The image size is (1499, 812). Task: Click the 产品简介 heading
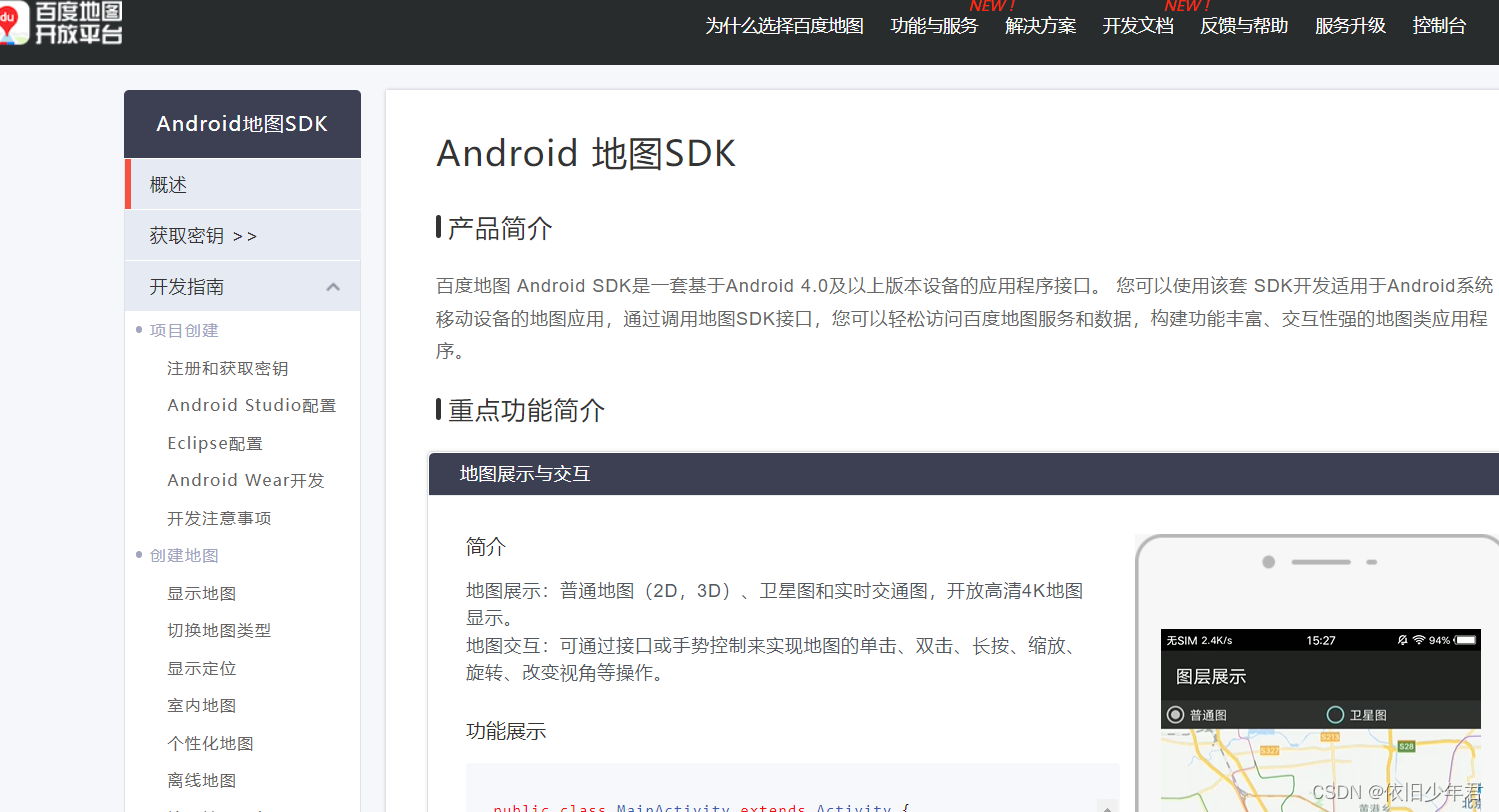point(500,228)
